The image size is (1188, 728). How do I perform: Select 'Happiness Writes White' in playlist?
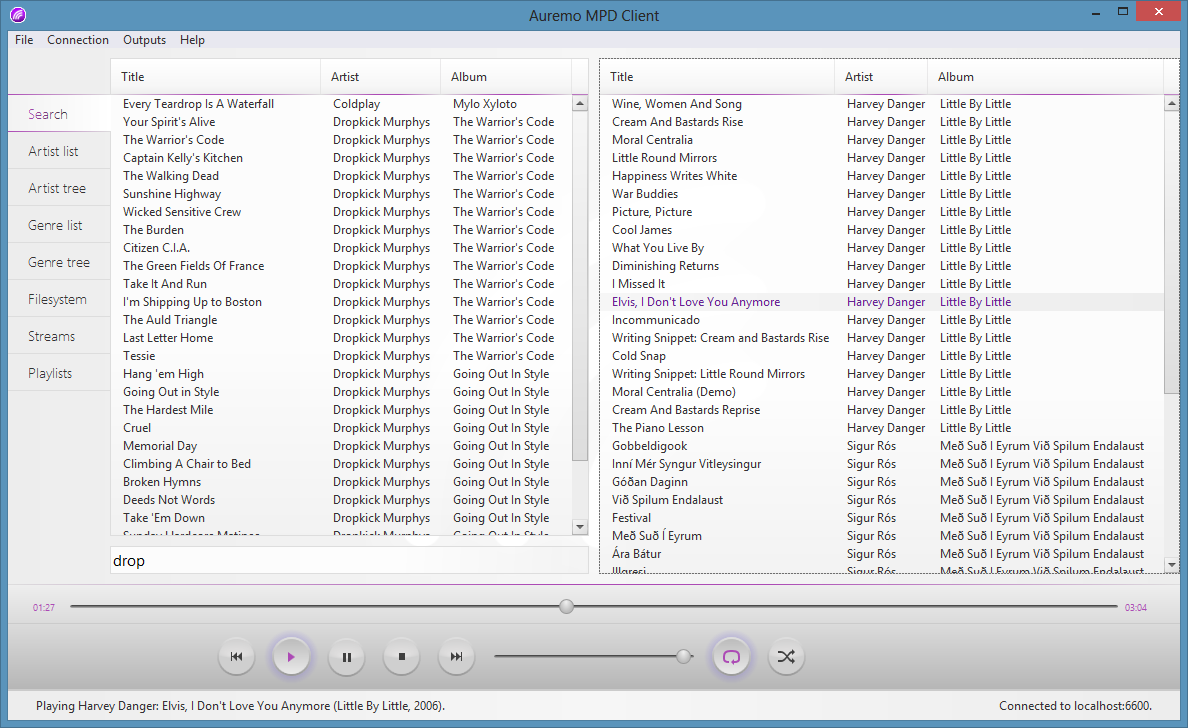click(883, 176)
